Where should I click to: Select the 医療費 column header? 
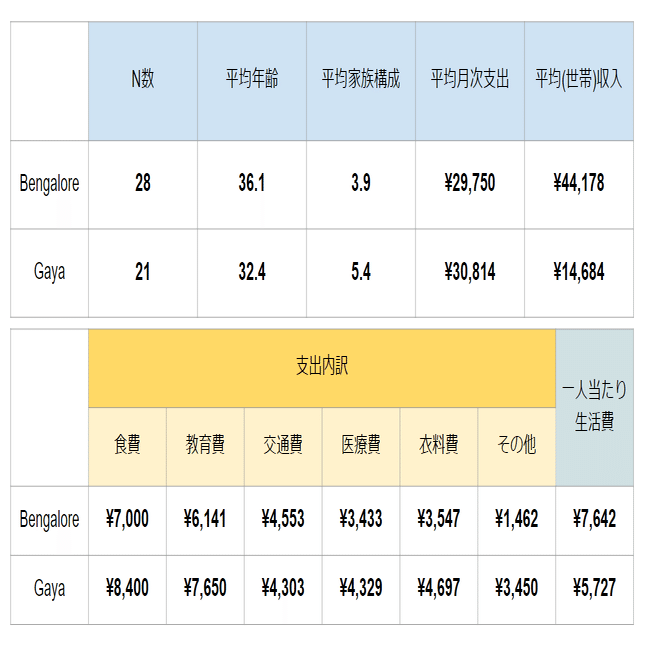361,445
